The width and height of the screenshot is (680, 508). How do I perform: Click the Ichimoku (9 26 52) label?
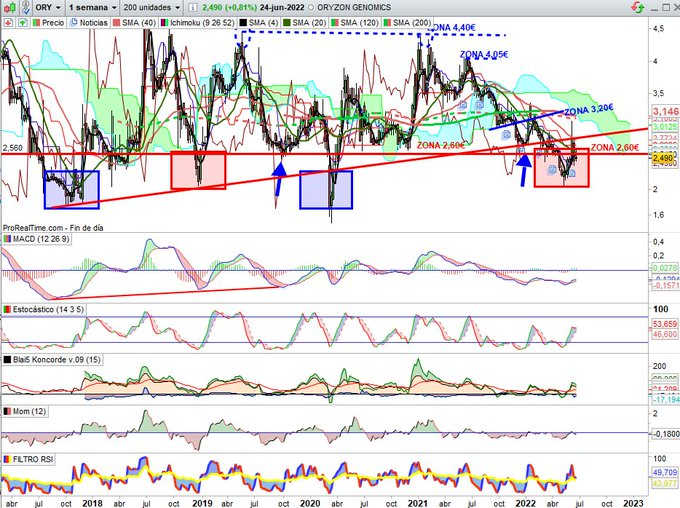point(202,23)
